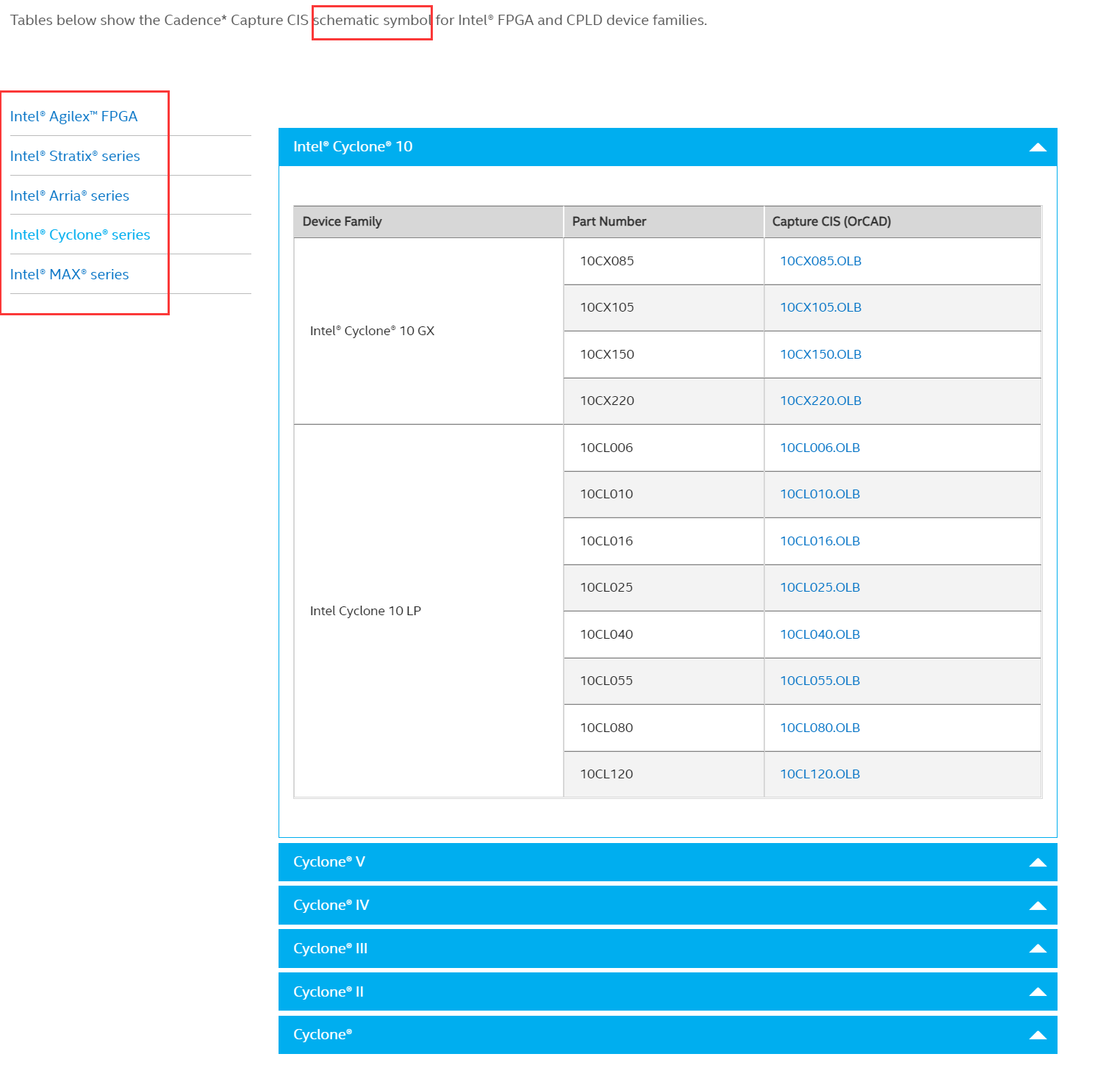Select the Intel Stratix series link
The image size is (1120, 1090).
[75, 156]
